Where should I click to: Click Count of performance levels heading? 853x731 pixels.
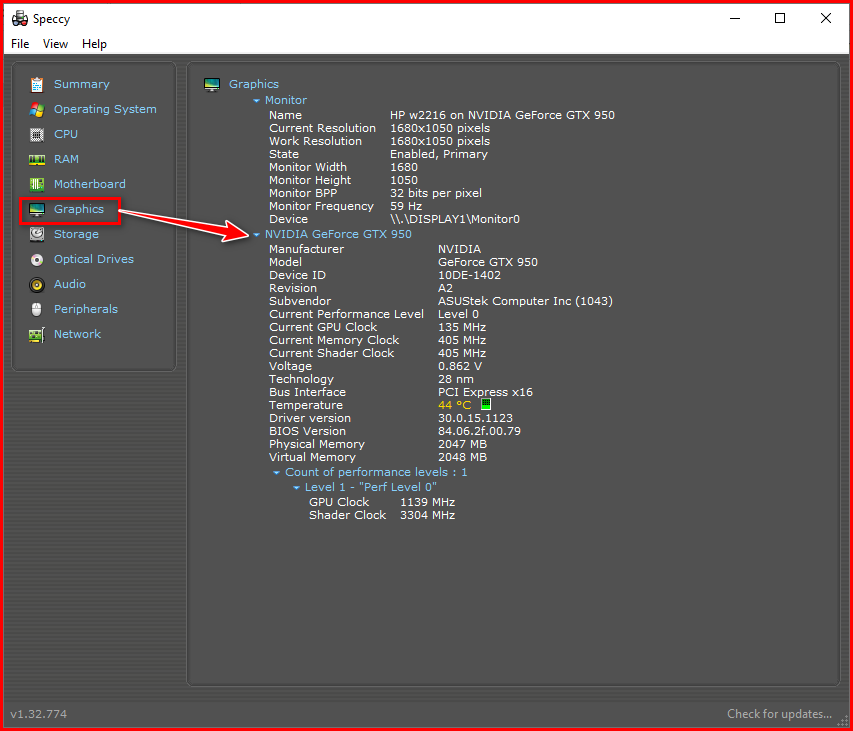pyautogui.click(x=376, y=472)
